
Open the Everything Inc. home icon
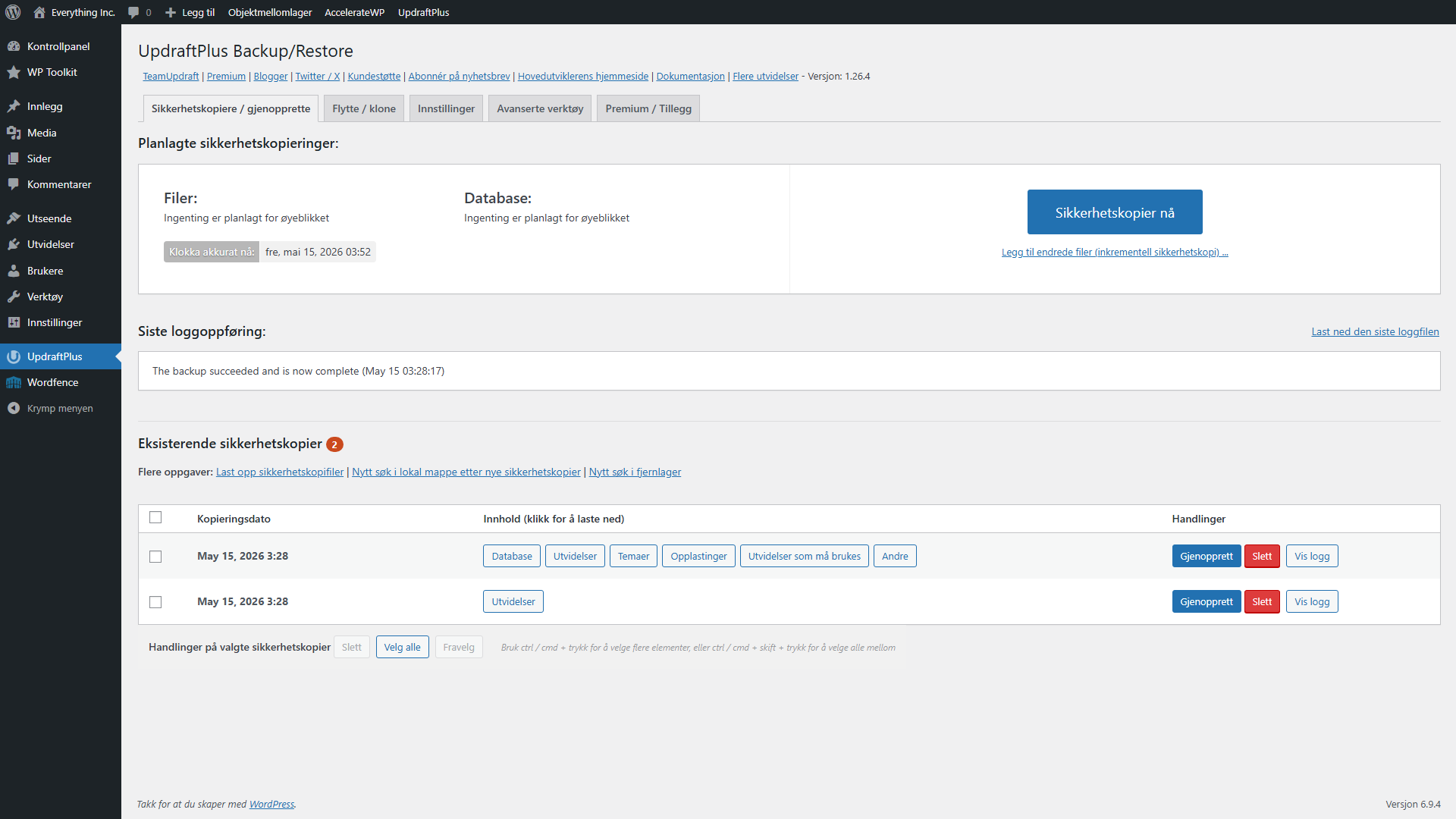[x=39, y=12]
